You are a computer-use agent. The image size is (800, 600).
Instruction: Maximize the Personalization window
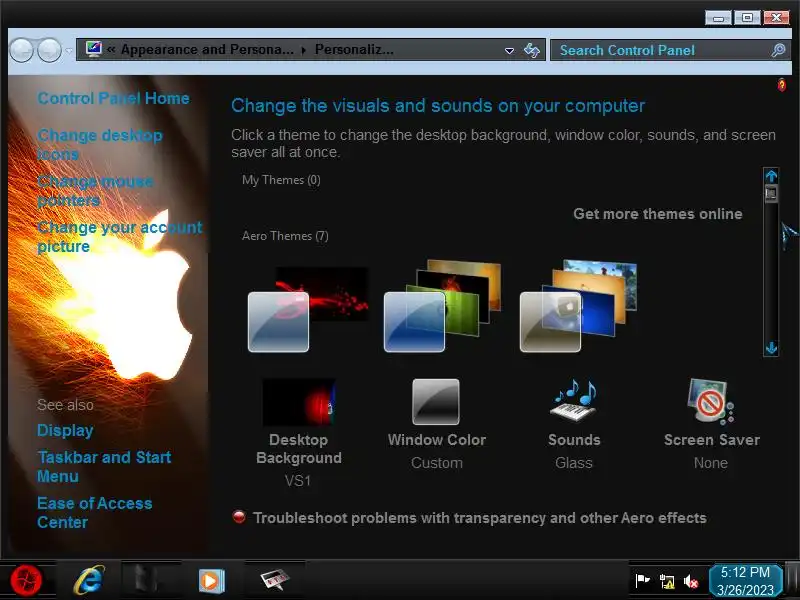point(747,18)
